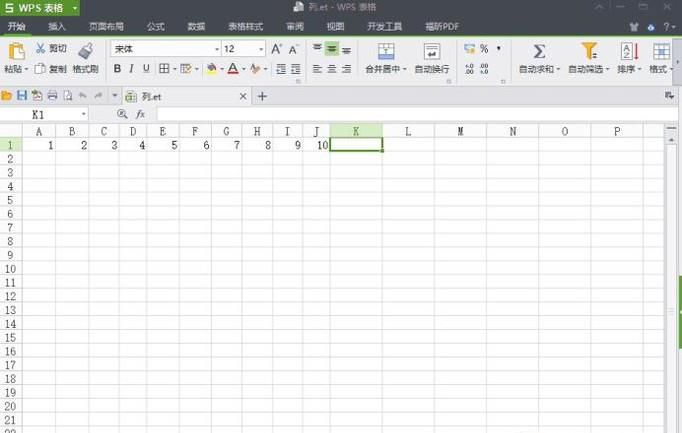This screenshot has height=433, width=682.
Task: Click the new tab plus button
Action: (263, 97)
